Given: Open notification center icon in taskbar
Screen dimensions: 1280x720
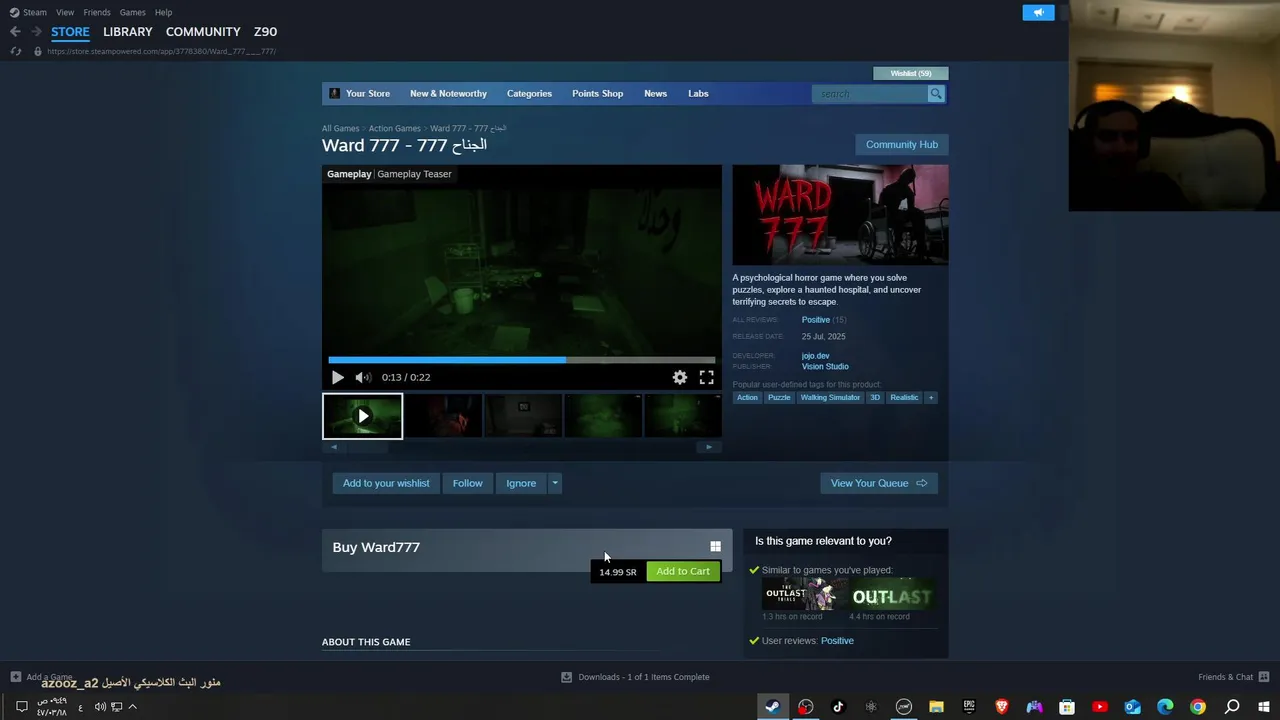Looking at the screenshot, I should coord(21,707).
